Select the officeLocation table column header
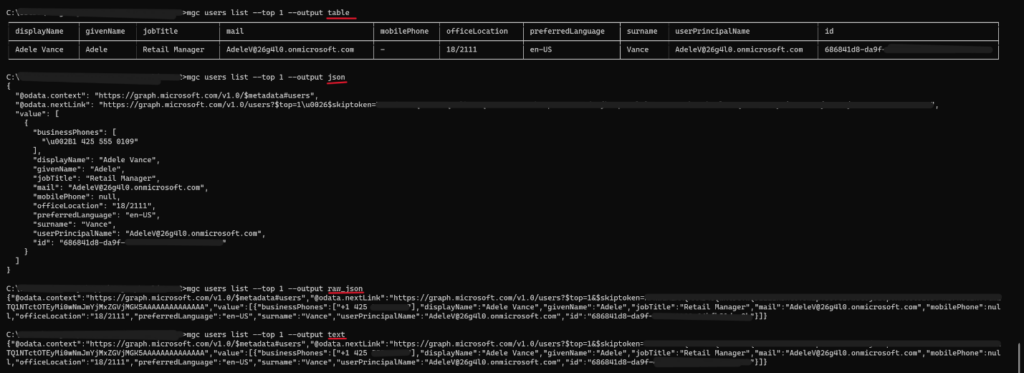 pyautogui.click(x=477, y=31)
